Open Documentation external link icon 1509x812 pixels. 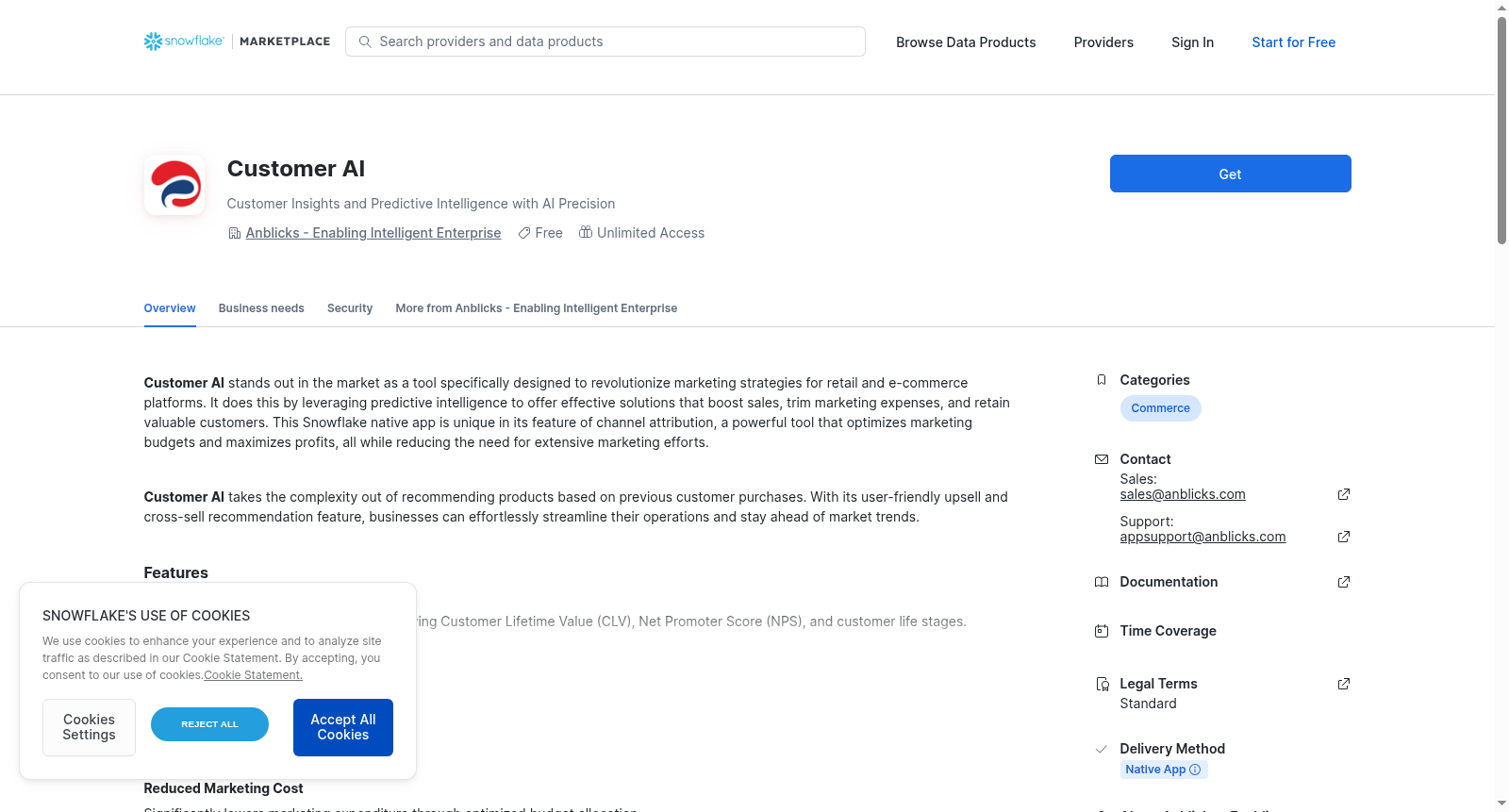pos(1344,582)
